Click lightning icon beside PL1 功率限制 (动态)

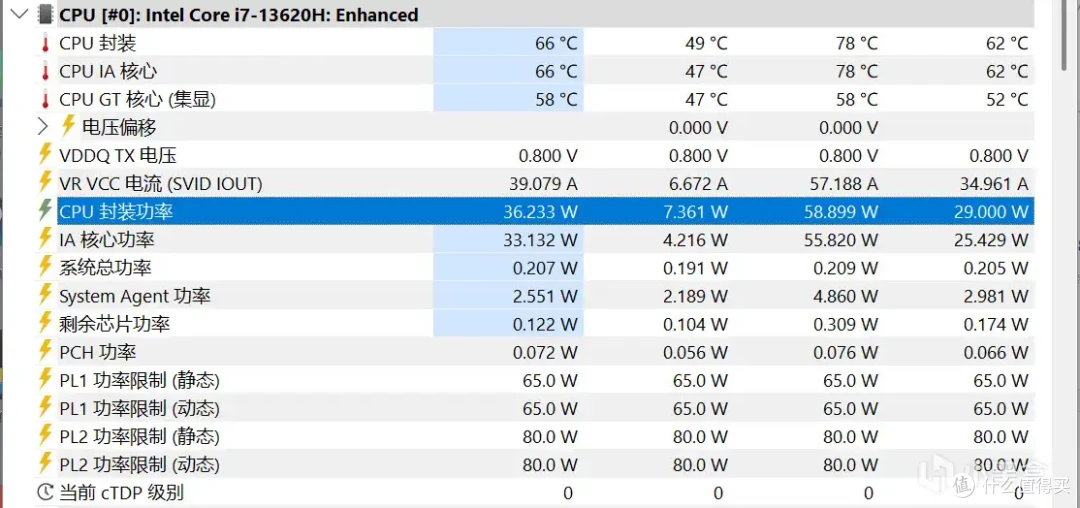(45, 408)
